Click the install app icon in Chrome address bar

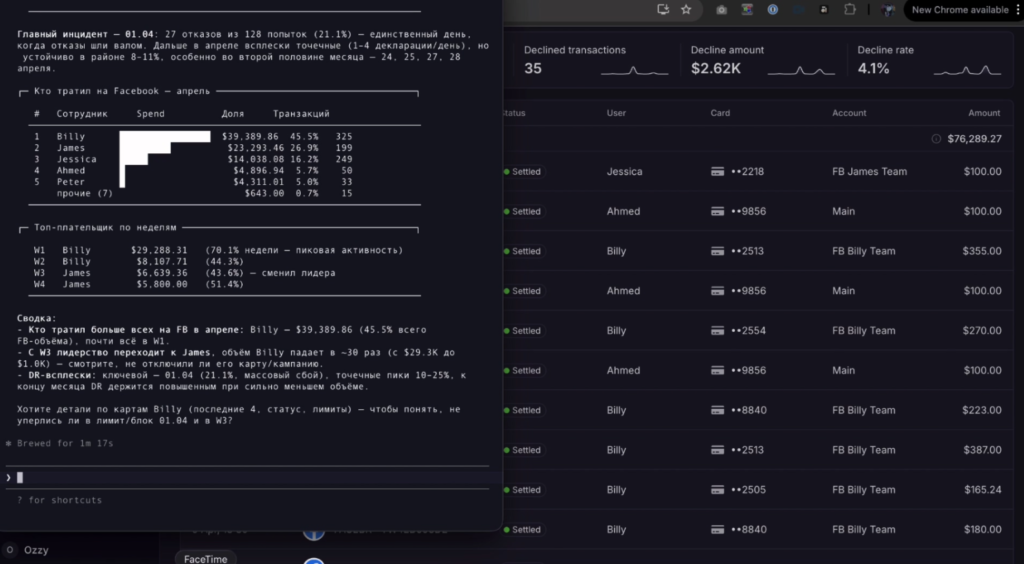(x=664, y=9)
